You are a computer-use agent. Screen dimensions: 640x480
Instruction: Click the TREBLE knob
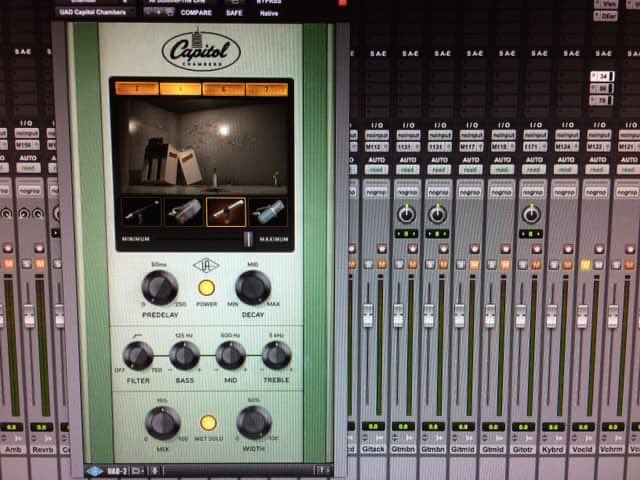[x=276, y=356]
